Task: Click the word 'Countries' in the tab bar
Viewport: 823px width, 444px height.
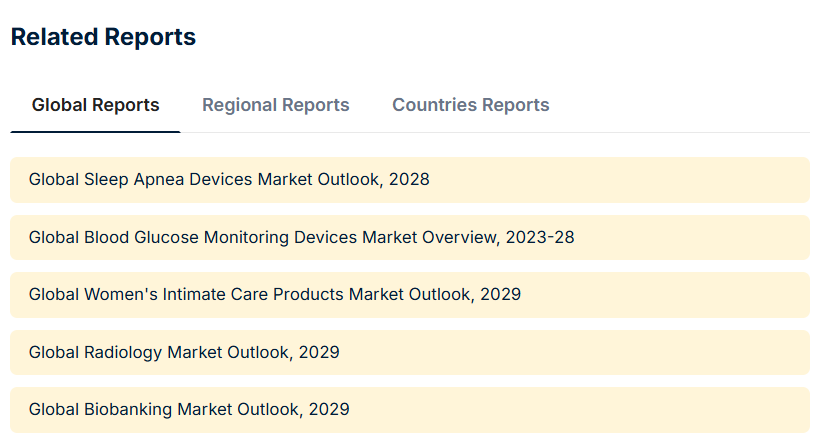Action: coord(435,105)
